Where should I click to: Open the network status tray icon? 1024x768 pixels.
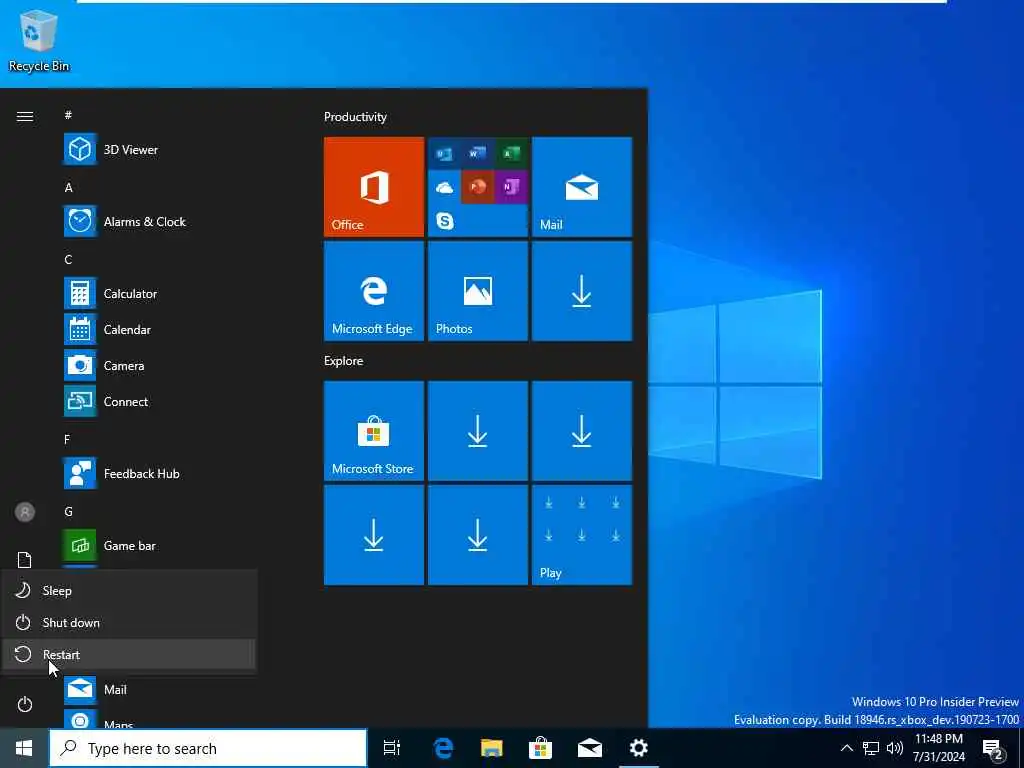pyautogui.click(x=871, y=748)
